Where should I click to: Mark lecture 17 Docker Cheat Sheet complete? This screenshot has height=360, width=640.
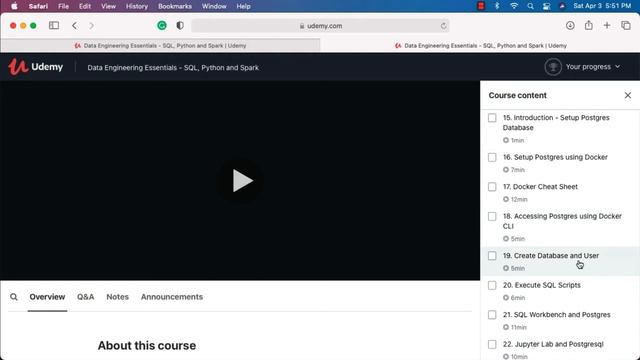[492, 187]
